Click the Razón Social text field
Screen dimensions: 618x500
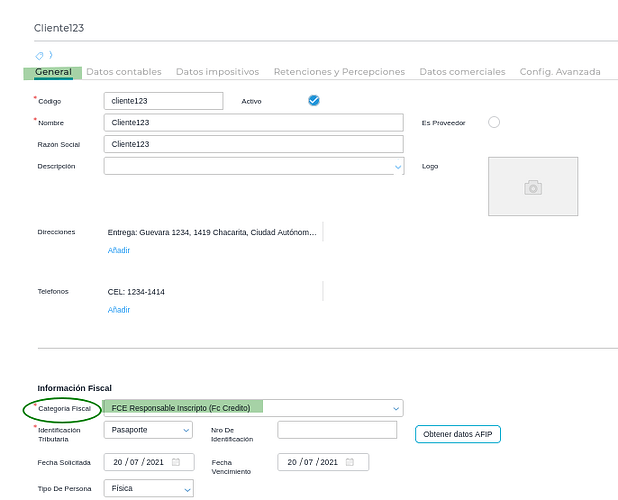(253, 144)
